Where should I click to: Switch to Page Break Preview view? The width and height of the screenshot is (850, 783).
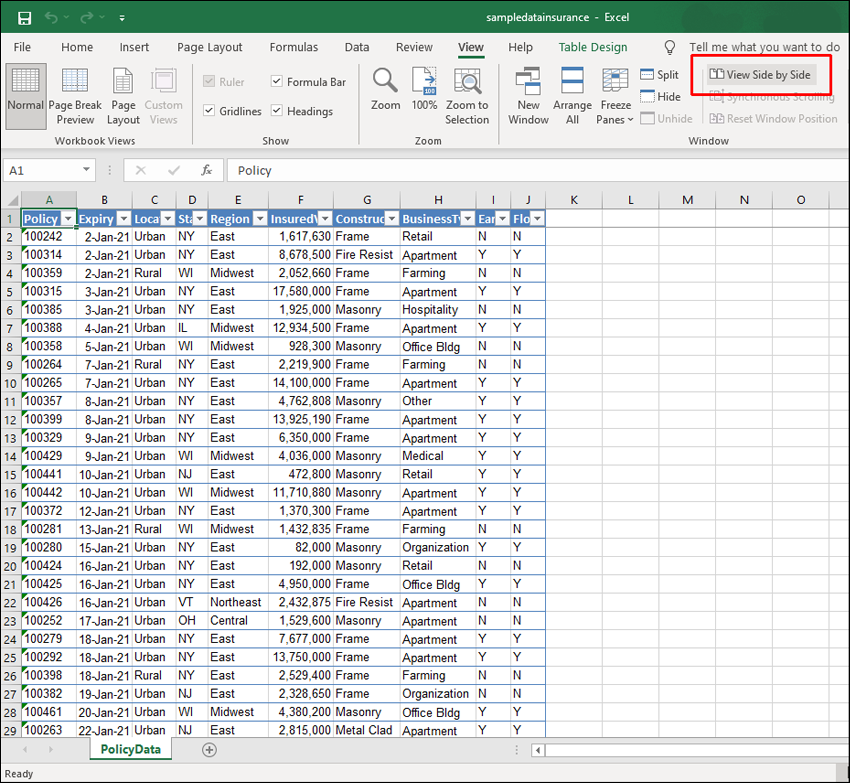(x=75, y=97)
